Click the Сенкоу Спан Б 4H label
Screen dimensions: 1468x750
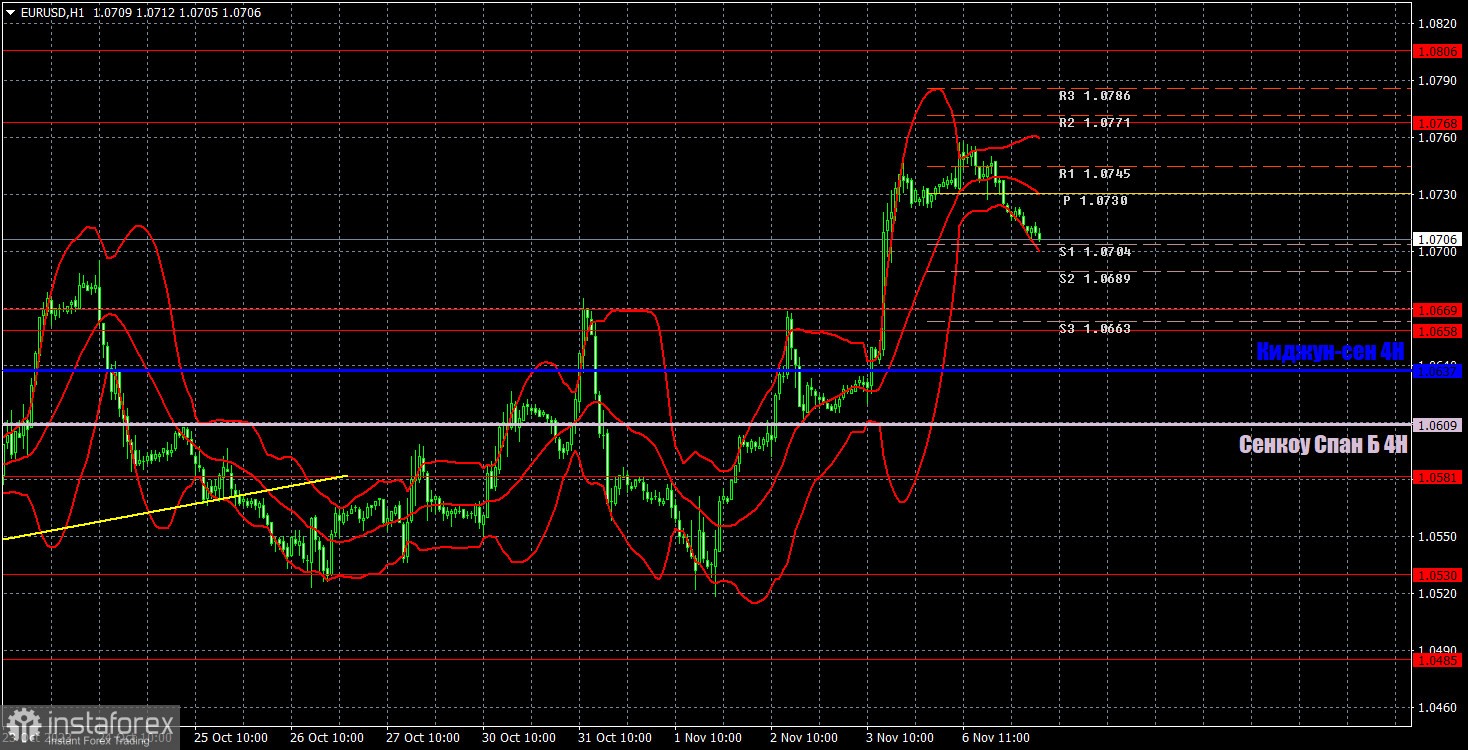tap(1323, 445)
